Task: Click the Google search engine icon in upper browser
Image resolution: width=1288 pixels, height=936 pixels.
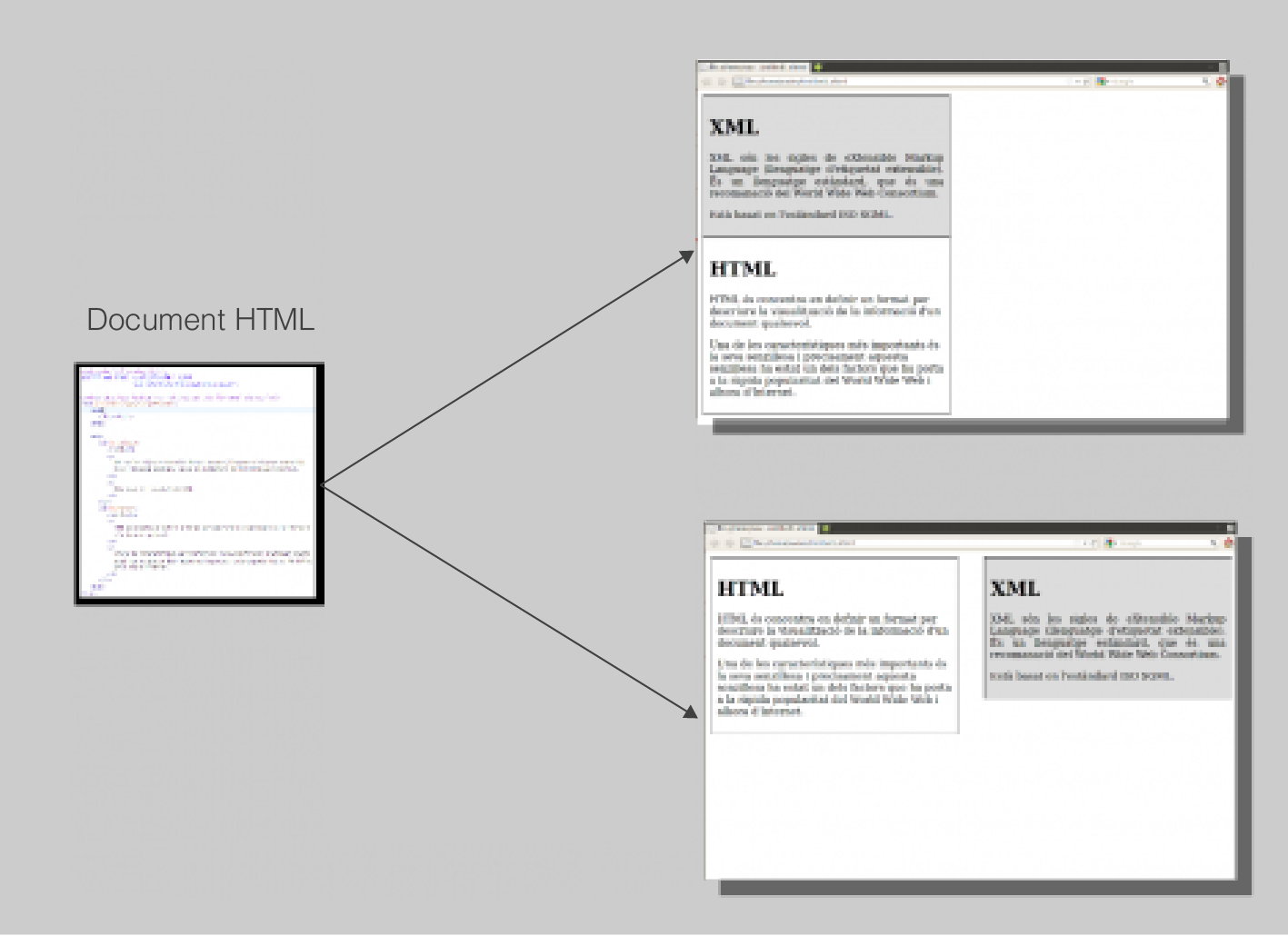Action: click(1102, 81)
